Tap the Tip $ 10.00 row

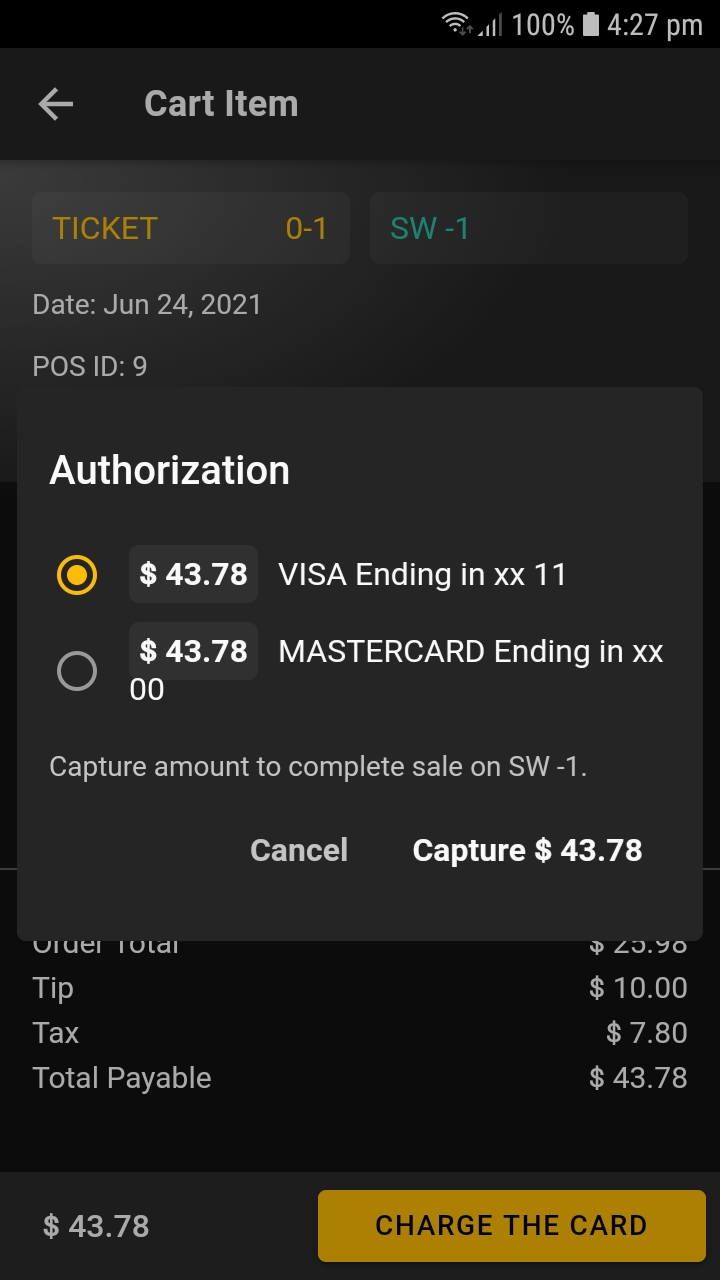pos(359,988)
